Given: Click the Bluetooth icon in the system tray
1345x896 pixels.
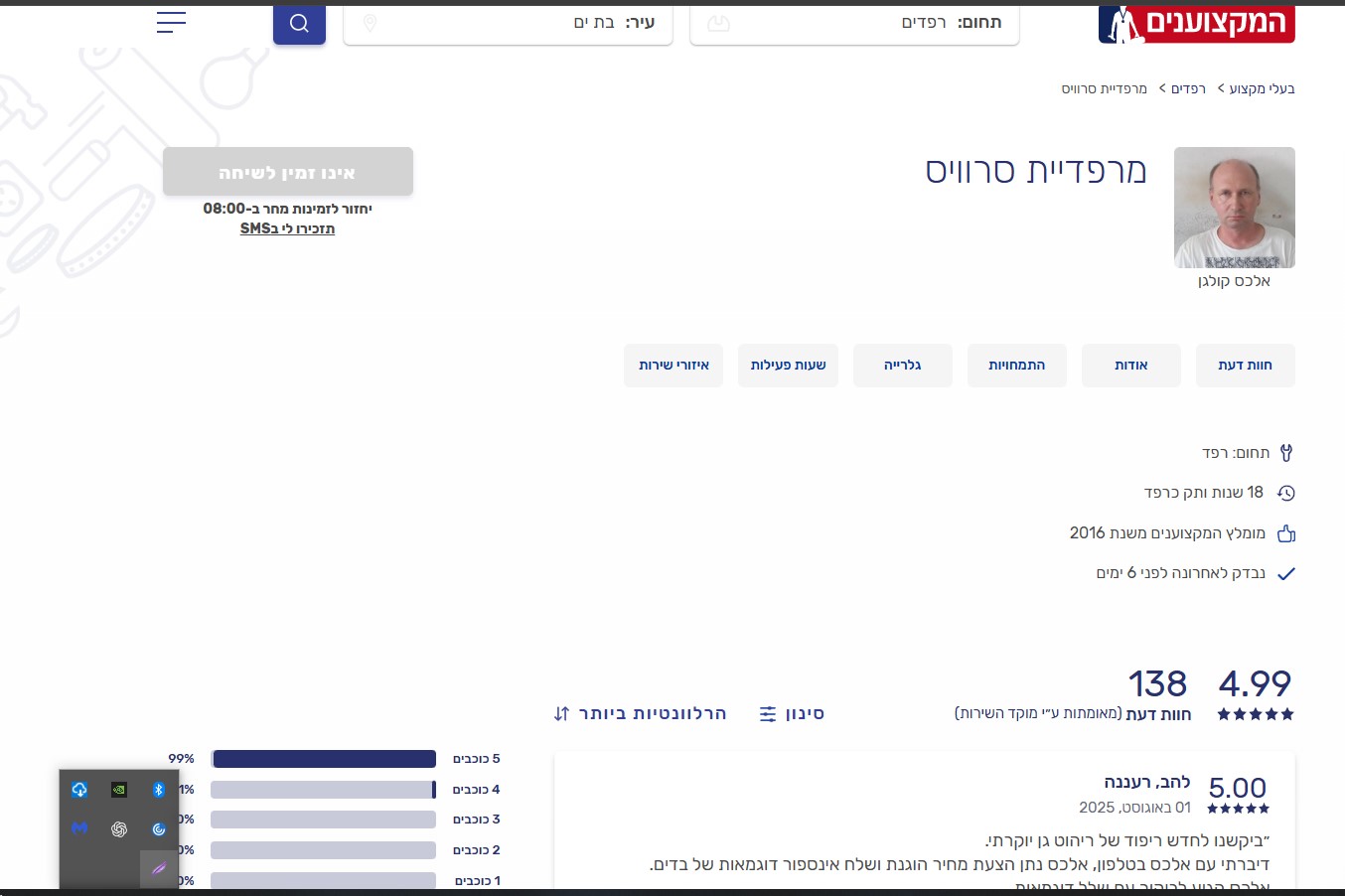Looking at the screenshot, I should [x=158, y=790].
